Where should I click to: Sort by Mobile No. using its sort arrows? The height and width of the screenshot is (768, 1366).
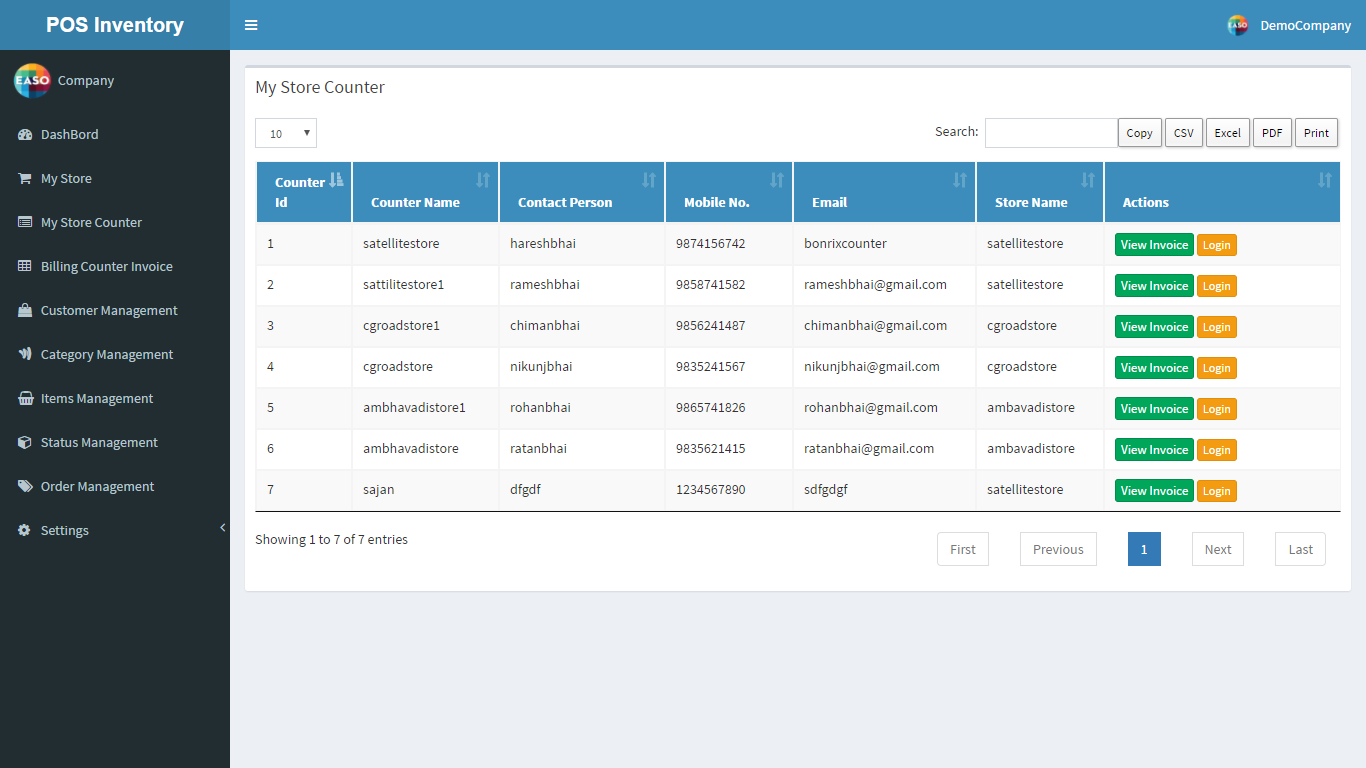tap(777, 180)
